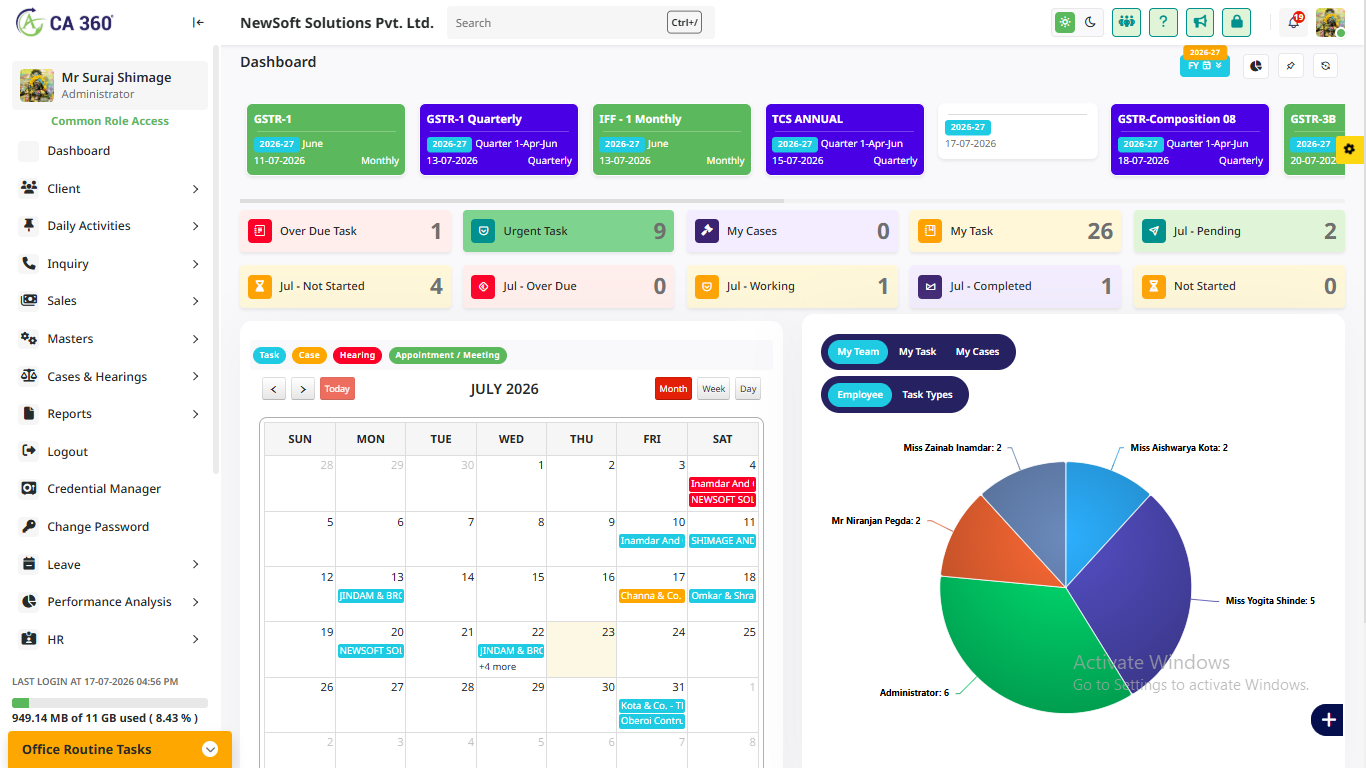
Task: Click the pin icon on Dashboard header
Action: (x=1290, y=66)
